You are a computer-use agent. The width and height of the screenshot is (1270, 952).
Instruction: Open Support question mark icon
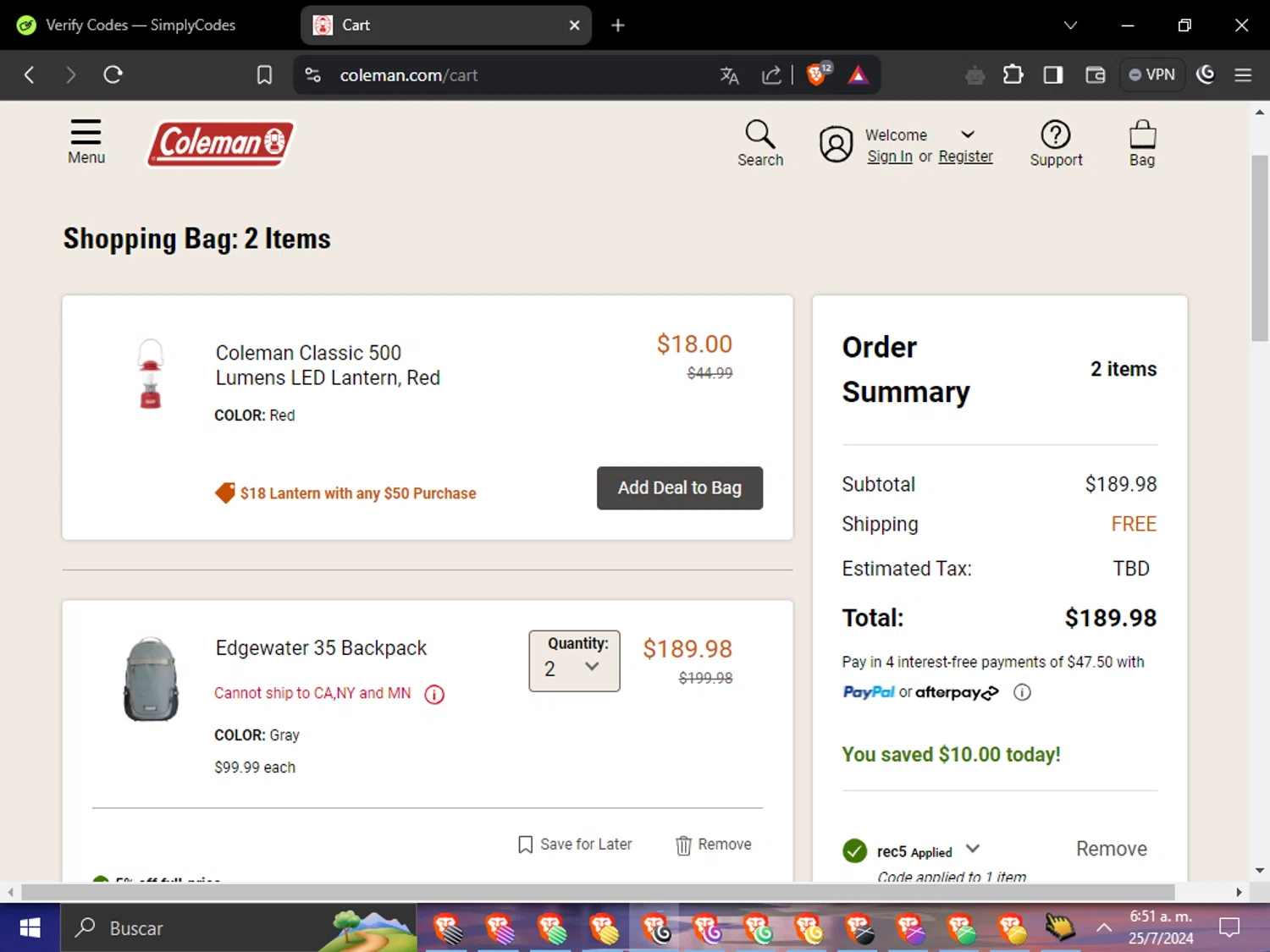tap(1056, 143)
